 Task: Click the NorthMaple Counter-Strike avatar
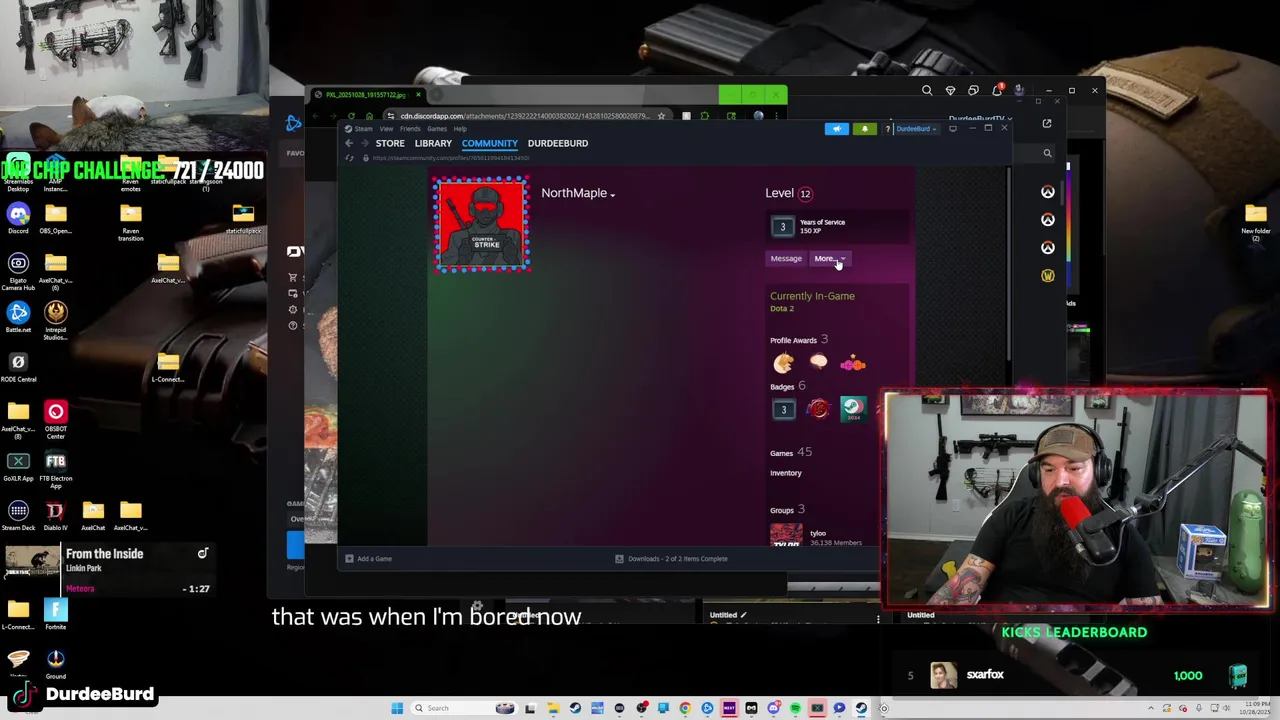point(482,225)
